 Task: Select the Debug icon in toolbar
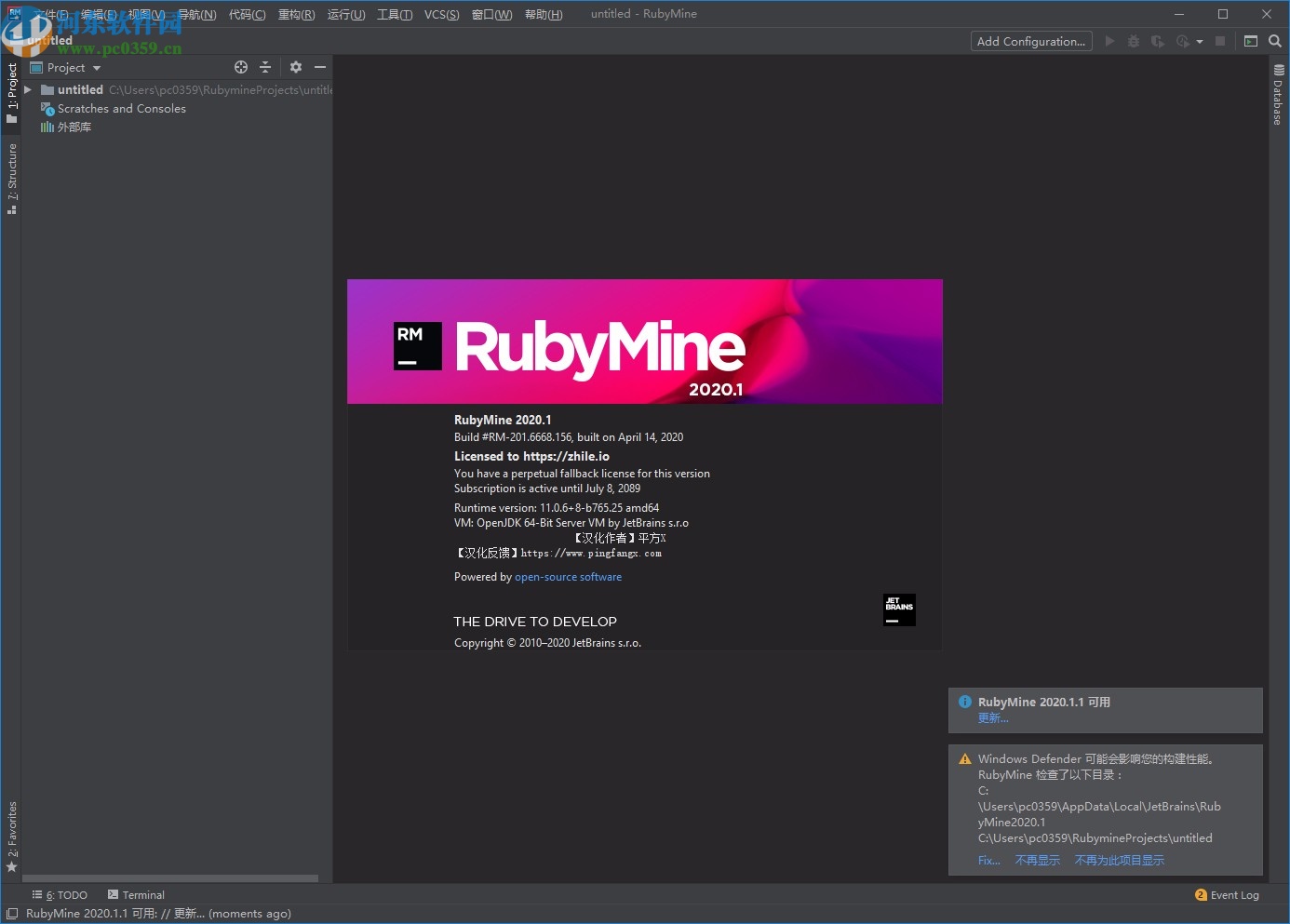pos(1134,41)
